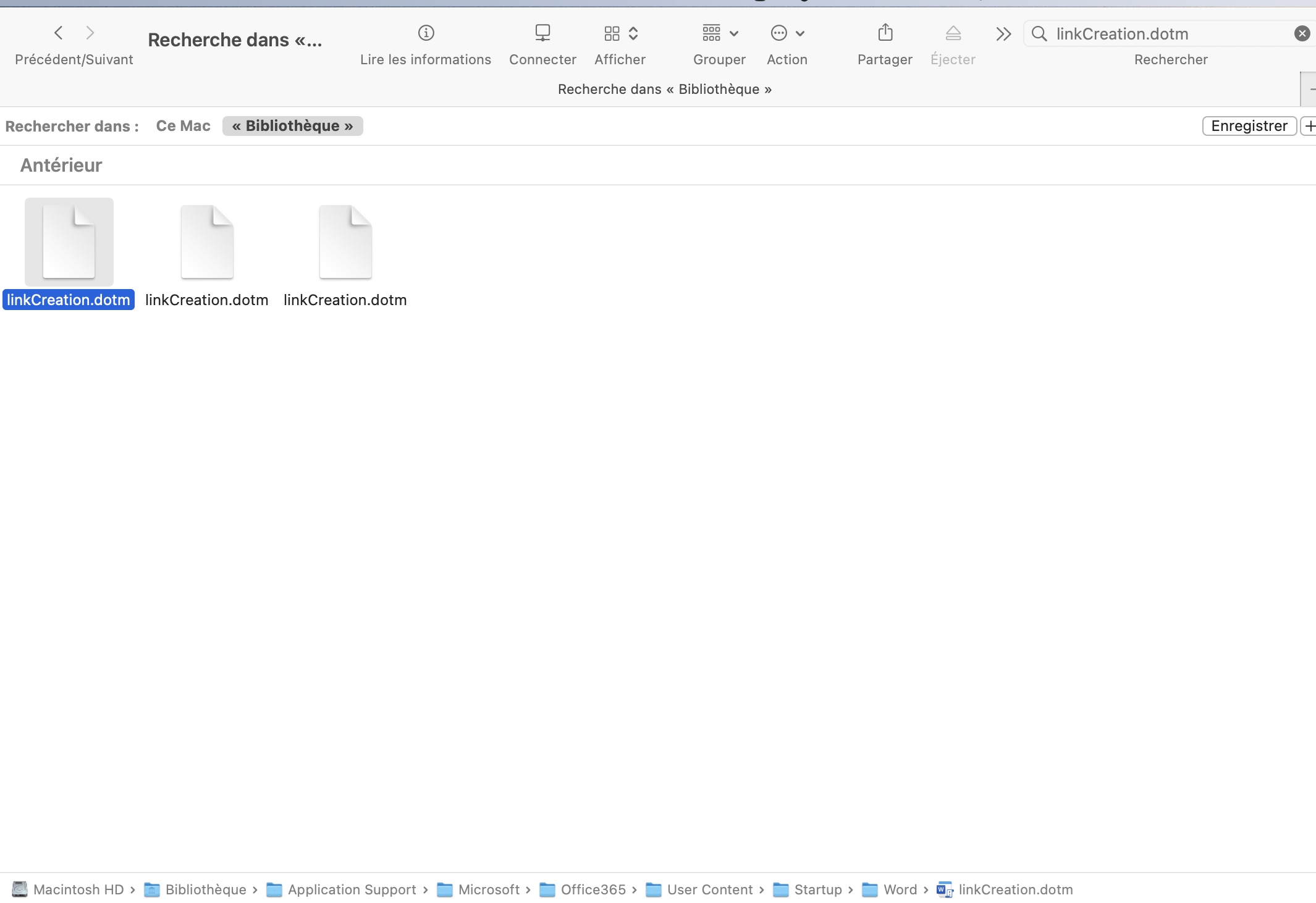
Task: Click the magnifying glass search icon
Action: 1039,34
